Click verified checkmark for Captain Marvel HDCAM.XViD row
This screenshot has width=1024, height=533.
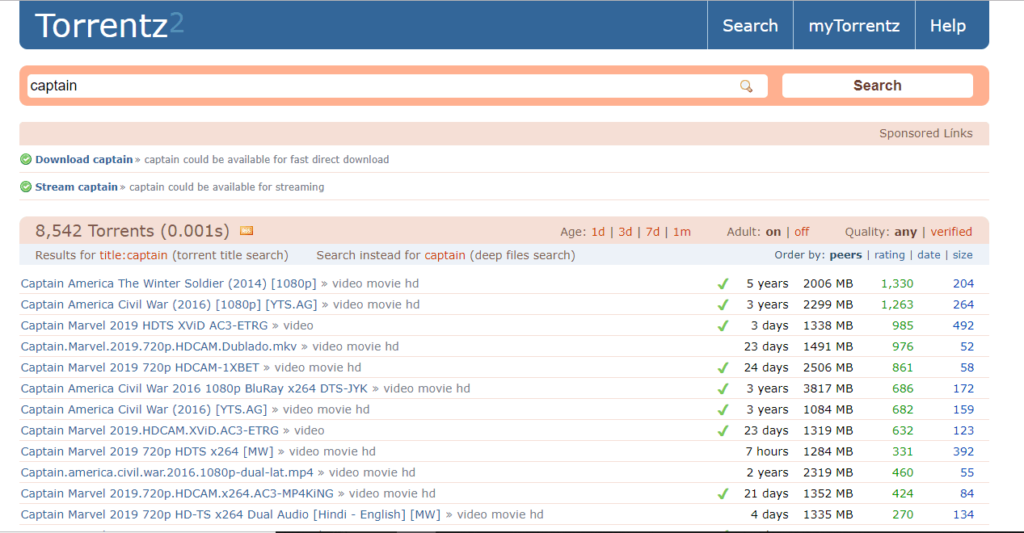[x=722, y=430]
